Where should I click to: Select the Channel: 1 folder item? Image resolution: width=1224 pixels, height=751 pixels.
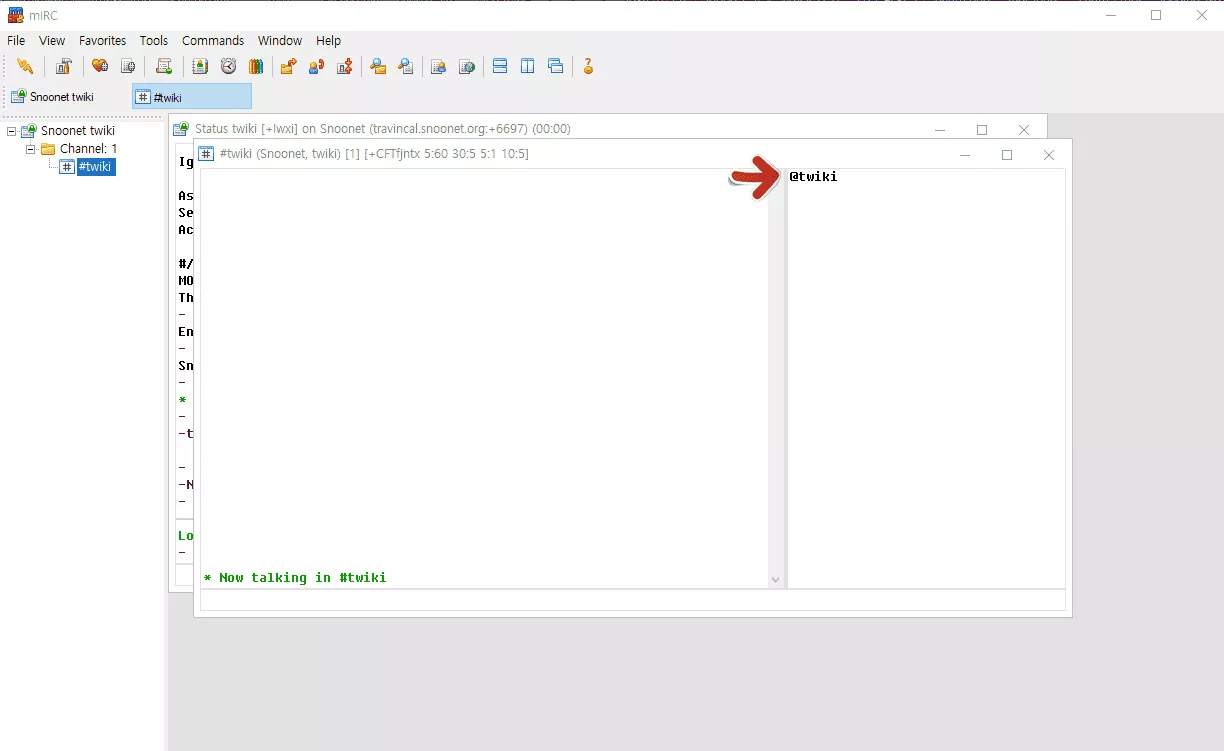tap(88, 149)
